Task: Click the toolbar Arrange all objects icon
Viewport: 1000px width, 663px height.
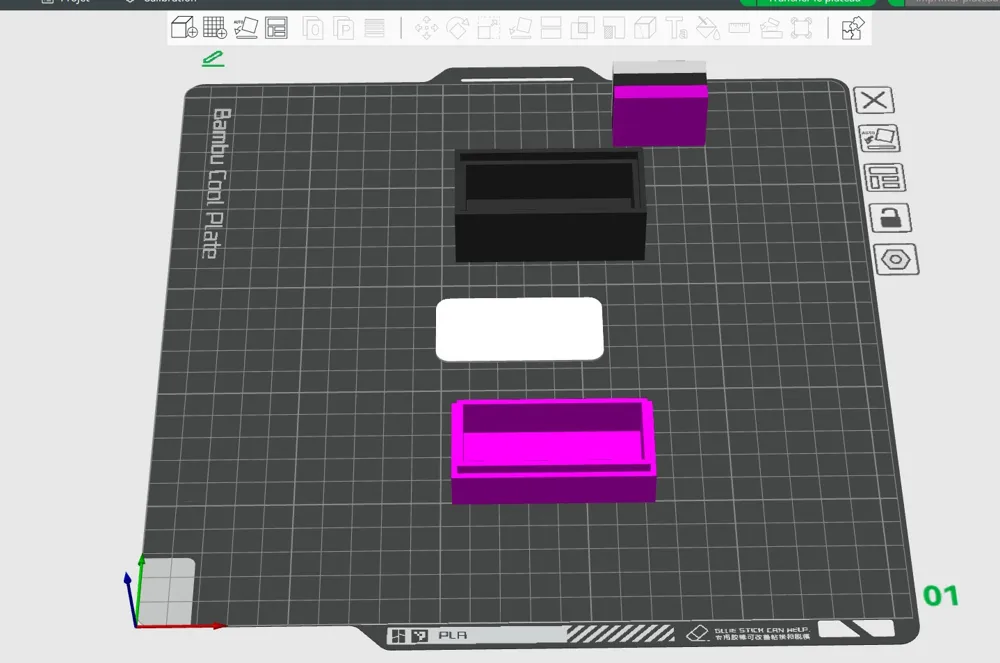Action: 276,28
